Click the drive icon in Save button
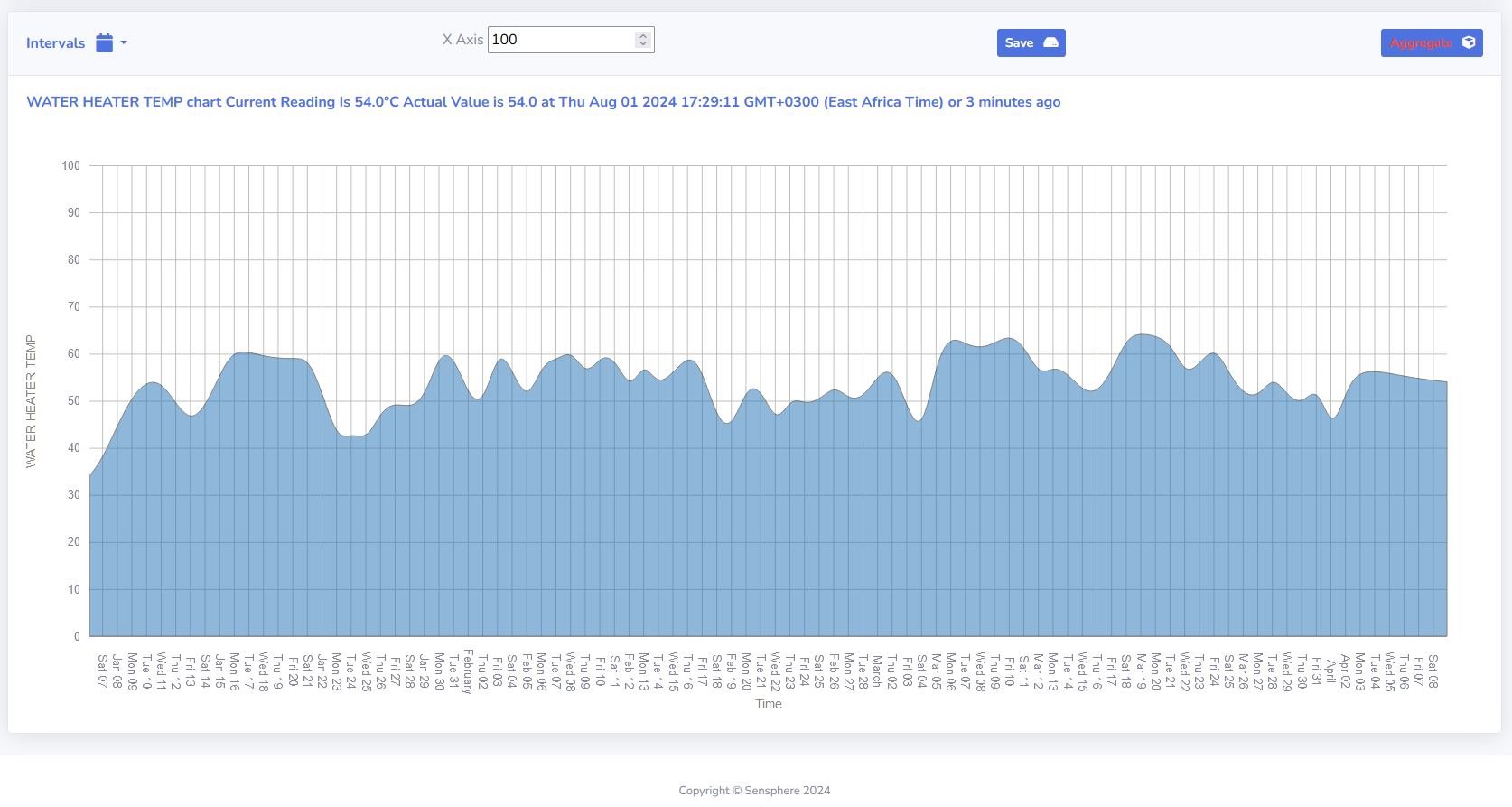 pos(1050,42)
